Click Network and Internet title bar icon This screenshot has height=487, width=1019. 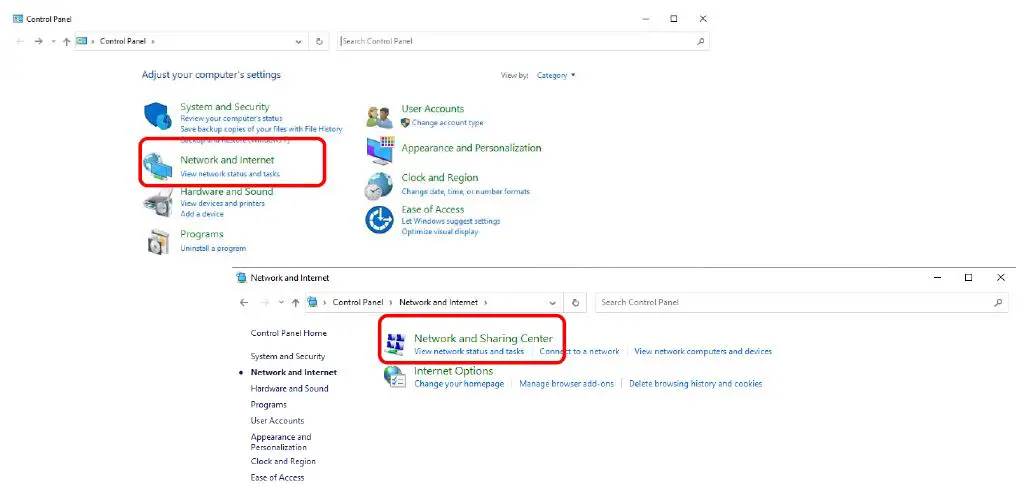point(242,278)
